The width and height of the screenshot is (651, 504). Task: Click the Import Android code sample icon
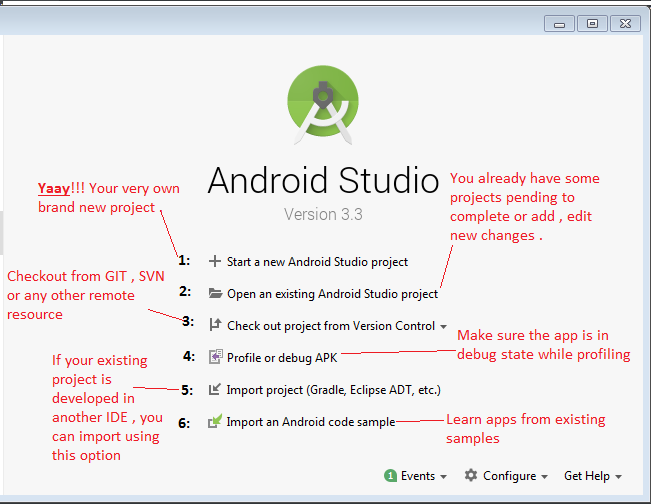click(x=215, y=421)
